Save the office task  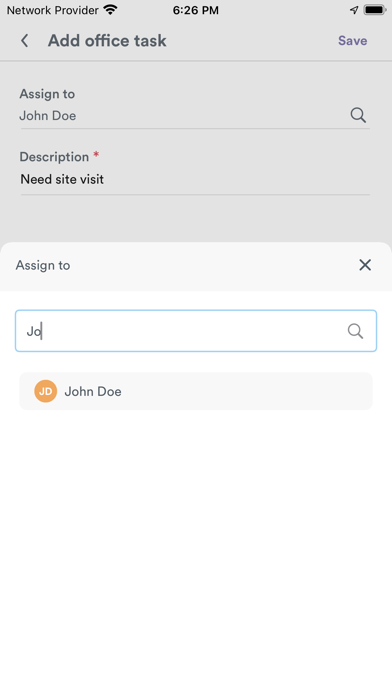pos(352,40)
